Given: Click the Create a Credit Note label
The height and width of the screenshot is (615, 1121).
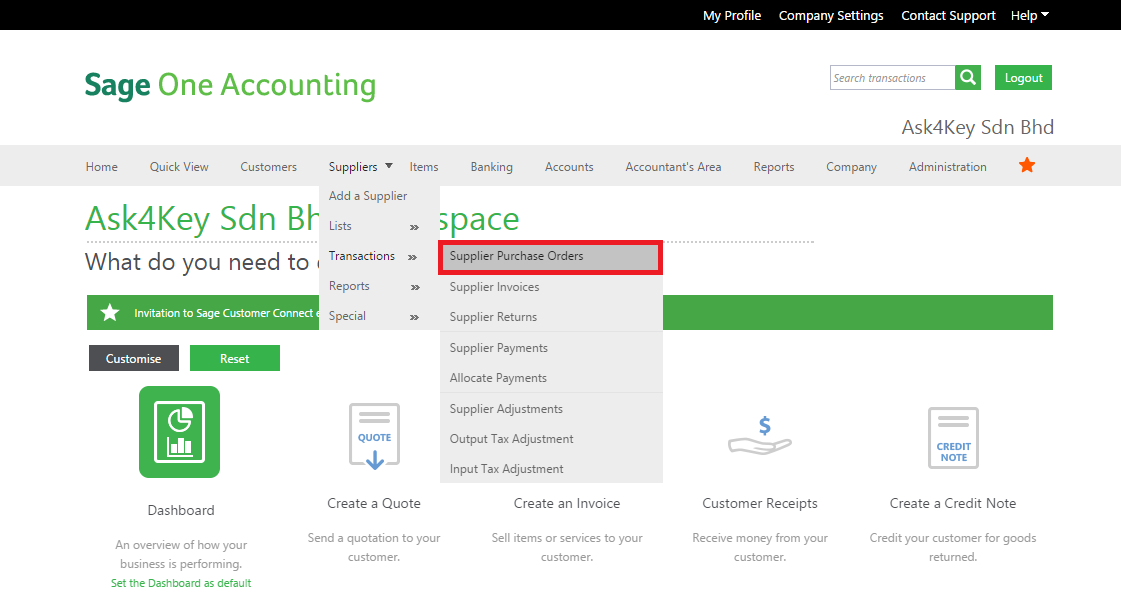Looking at the screenshot, I should [x=953, y=503].
